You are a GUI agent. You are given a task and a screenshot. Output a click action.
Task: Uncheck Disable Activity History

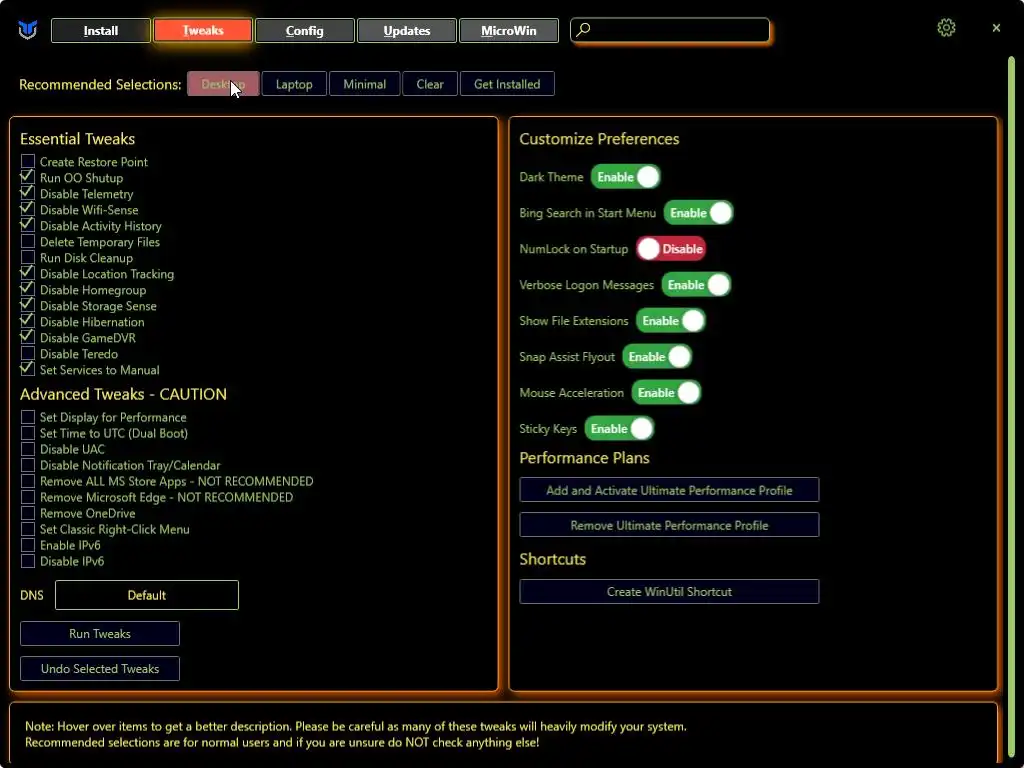coord(27,225)
